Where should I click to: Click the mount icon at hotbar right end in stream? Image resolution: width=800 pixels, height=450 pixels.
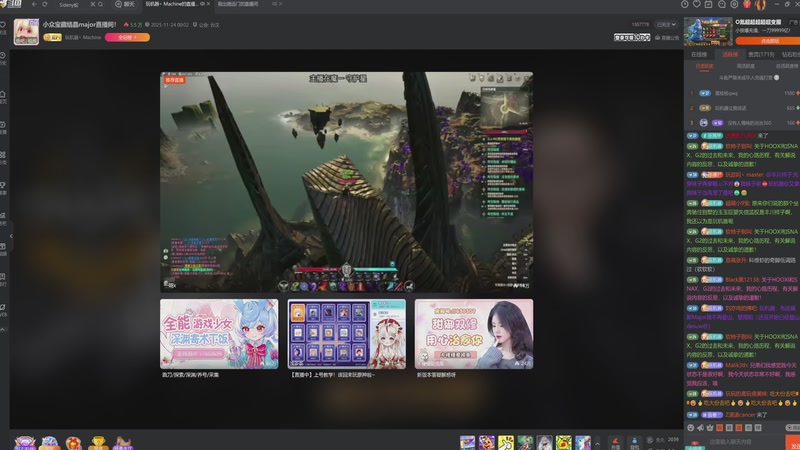tap(409, 286)
